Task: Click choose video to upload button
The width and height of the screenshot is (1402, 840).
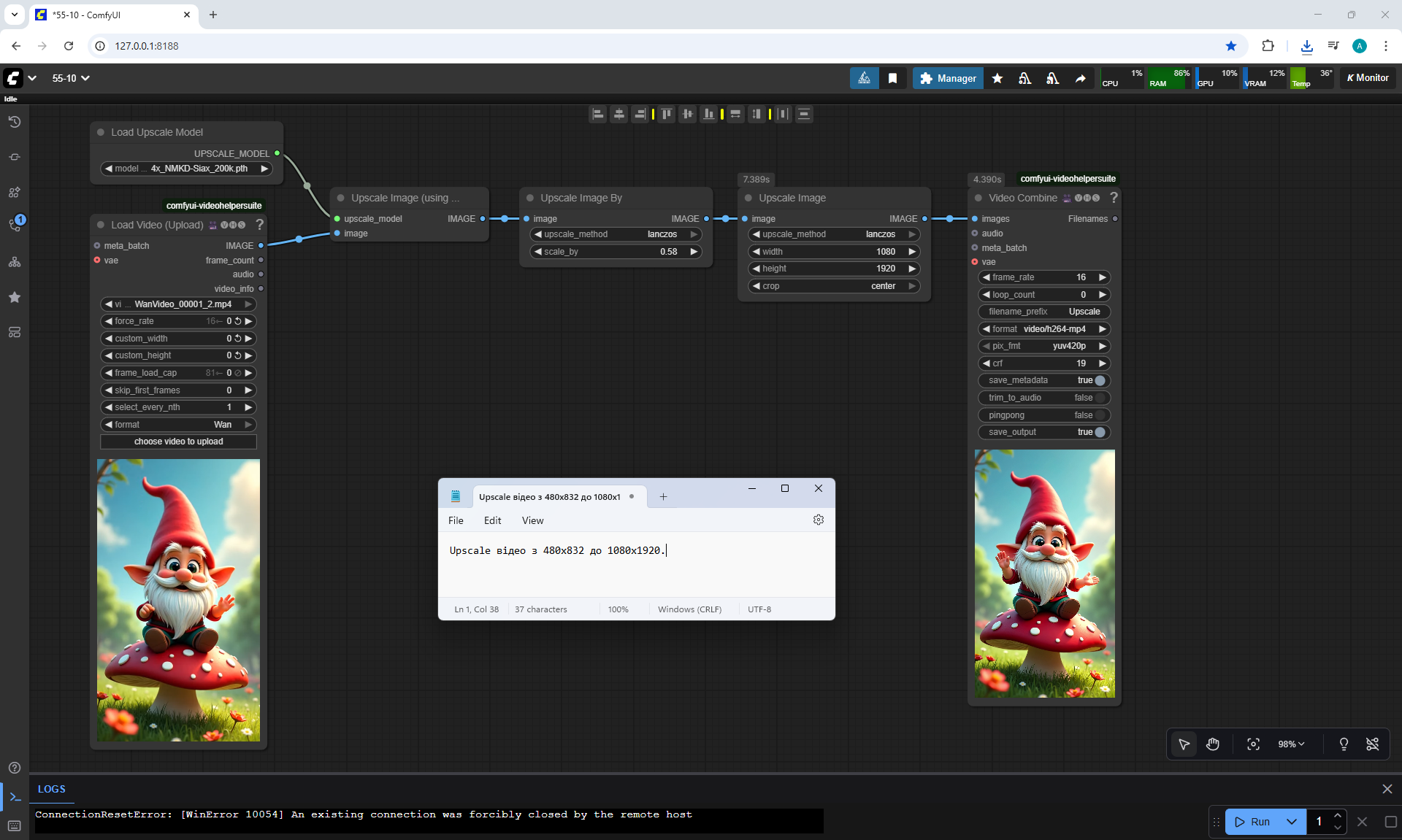Action: pyautogui.click(x=178, y=442)
